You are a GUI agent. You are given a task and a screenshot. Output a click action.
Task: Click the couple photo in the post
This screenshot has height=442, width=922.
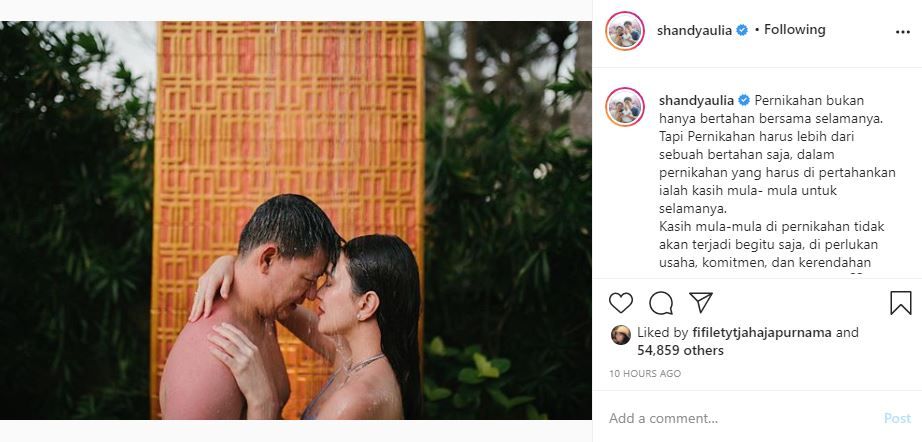click(x=295, y=220)
